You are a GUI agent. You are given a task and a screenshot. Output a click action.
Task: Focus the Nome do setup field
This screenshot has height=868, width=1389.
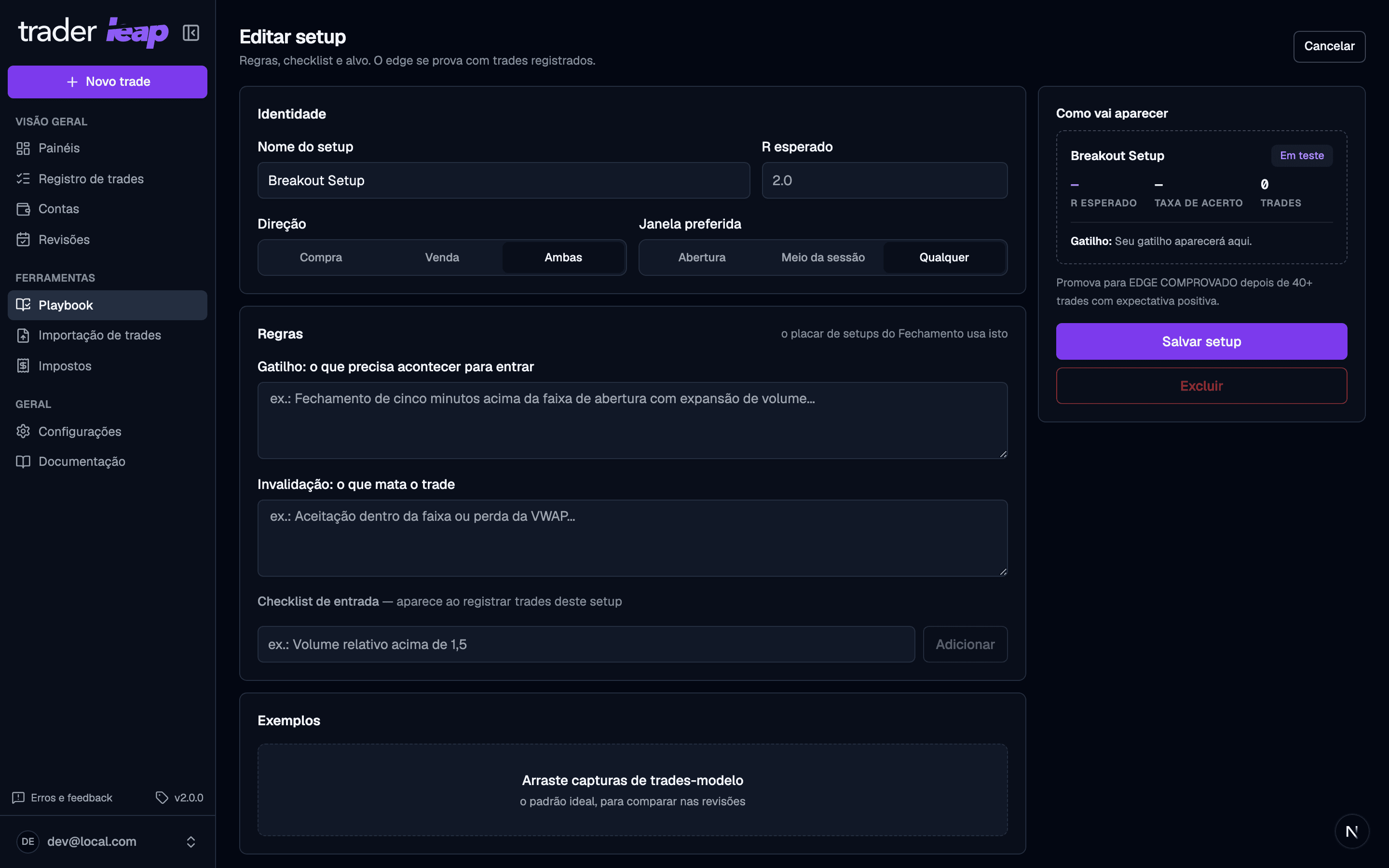(504, 180)
